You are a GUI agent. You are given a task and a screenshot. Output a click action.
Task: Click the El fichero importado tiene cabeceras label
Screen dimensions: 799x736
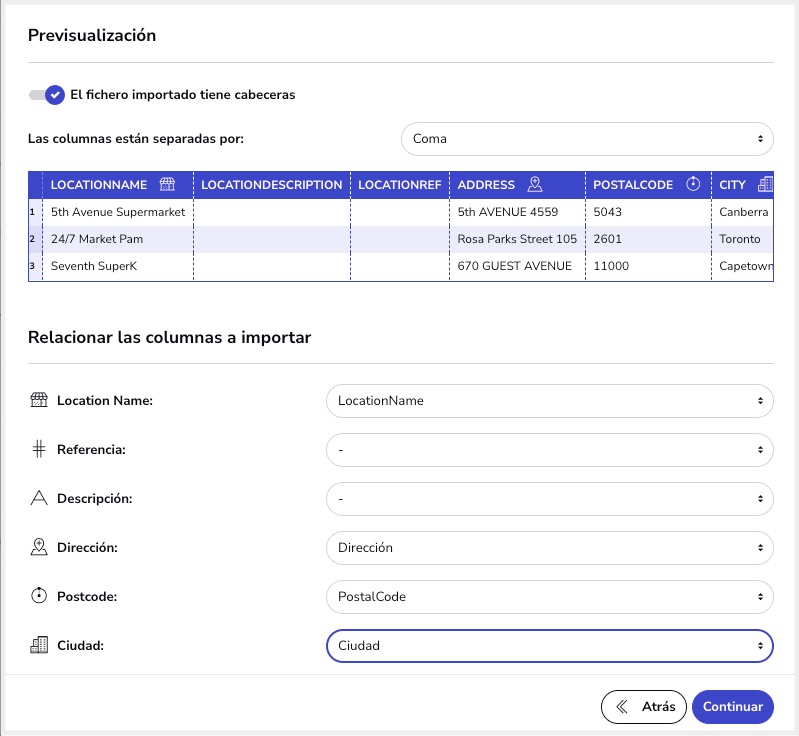point(182,95)
